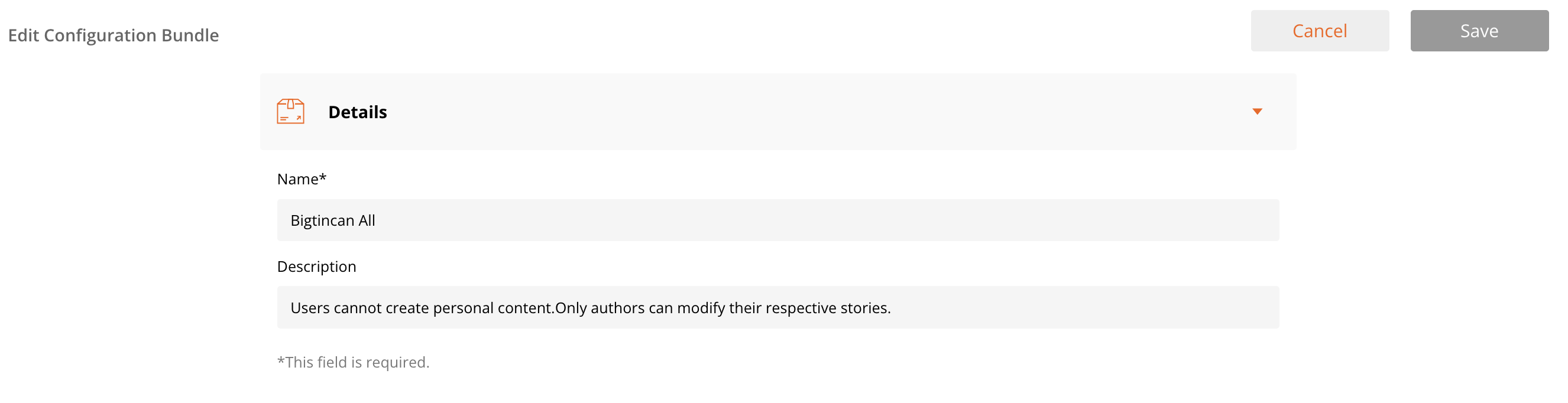
Task: Save the configuration bundle changes
Action: (x=1479, y=31)
